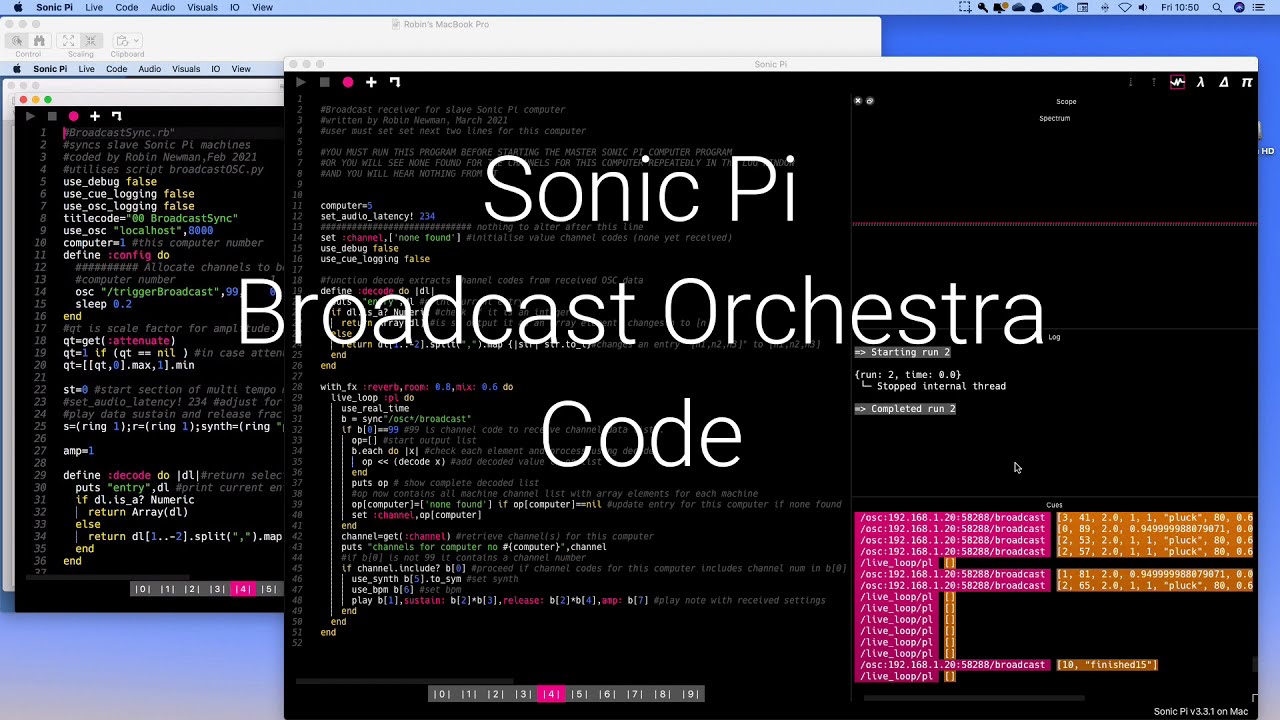Click the lambda icon in the front toolbar
The width and height of the screenshot is (1280, 720).
tap(1200, 82)
